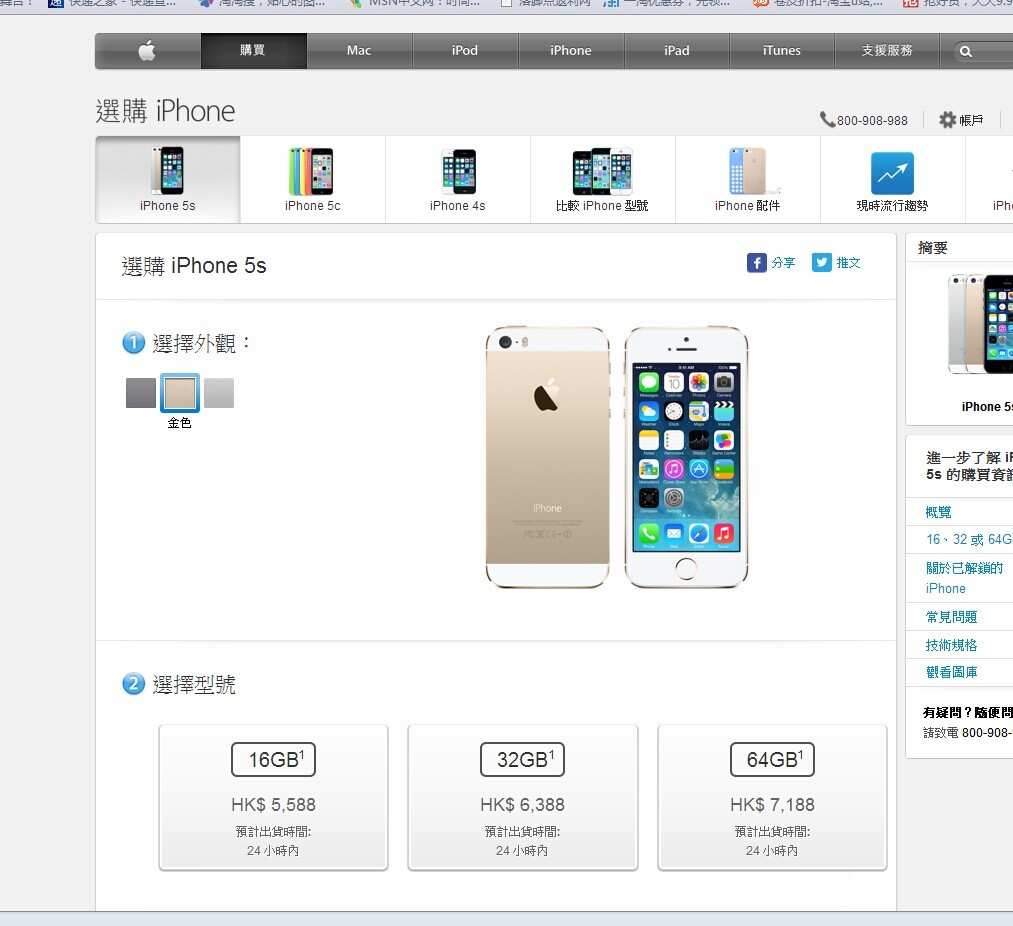Click the MSN中文网 bookmark

tap(415, 3)
